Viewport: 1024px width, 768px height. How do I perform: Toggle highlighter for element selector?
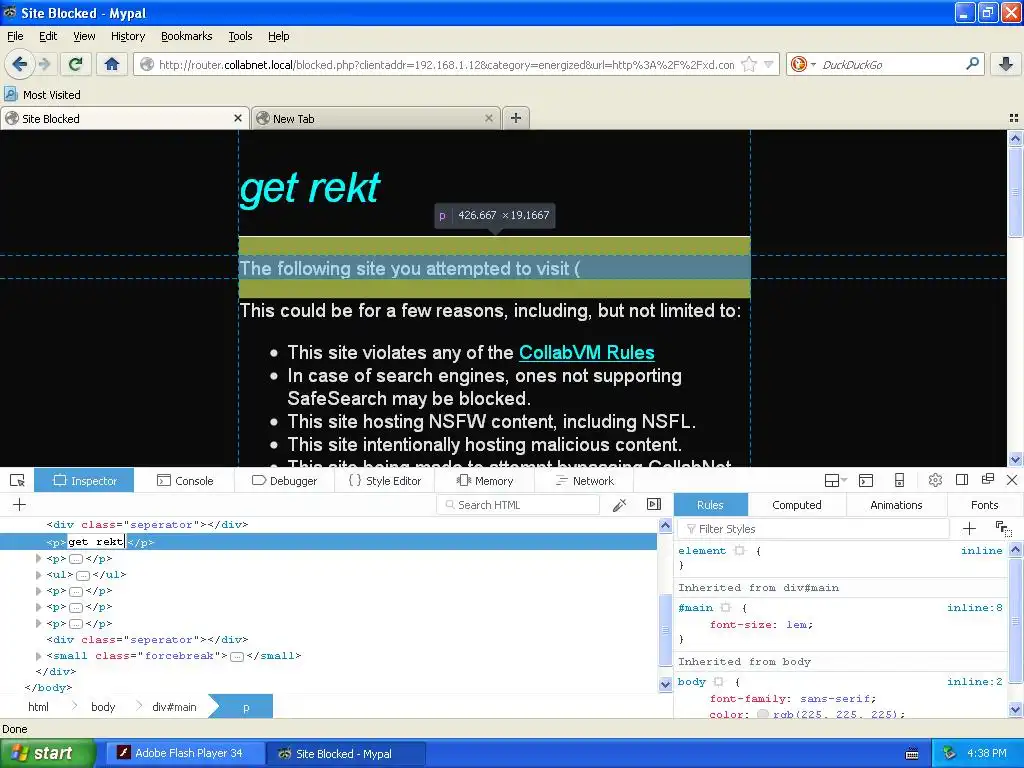coord(739,551)
